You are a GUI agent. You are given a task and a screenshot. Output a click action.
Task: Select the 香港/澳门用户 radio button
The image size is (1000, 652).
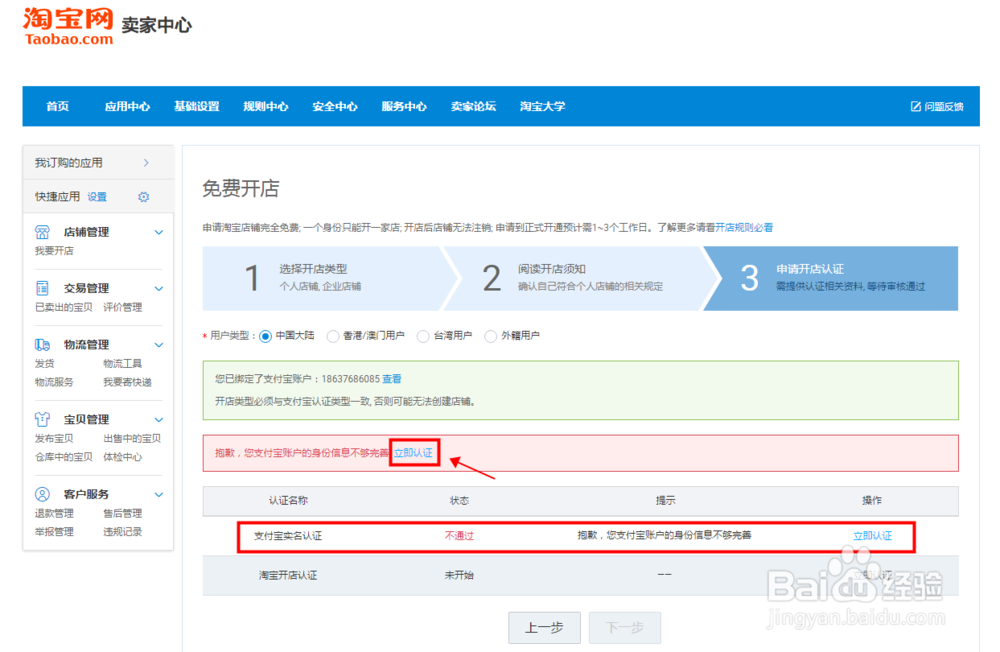click(333, 336)
